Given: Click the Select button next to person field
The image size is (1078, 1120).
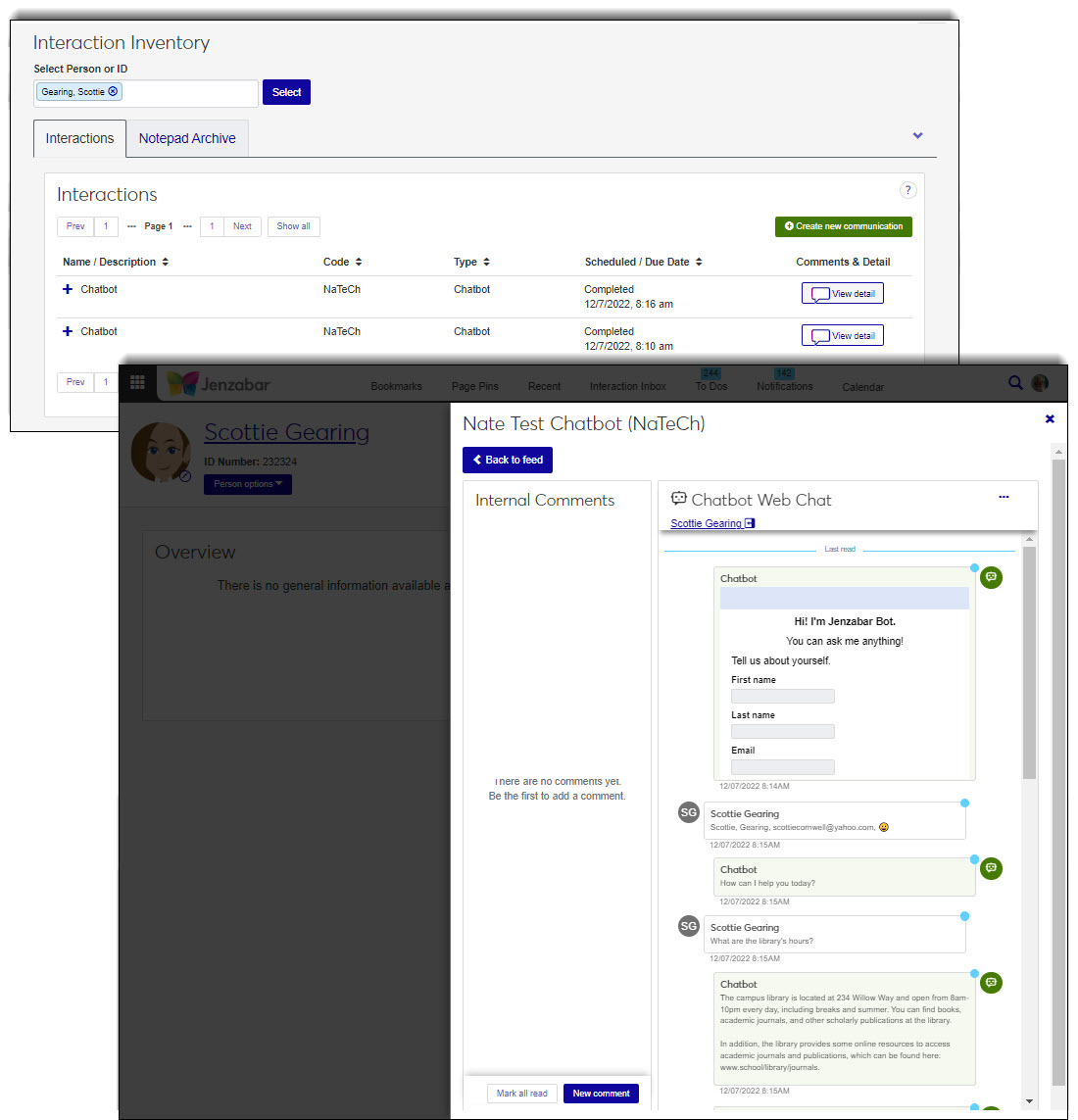Looking at the screenshot, I should [x=286, y=92].
